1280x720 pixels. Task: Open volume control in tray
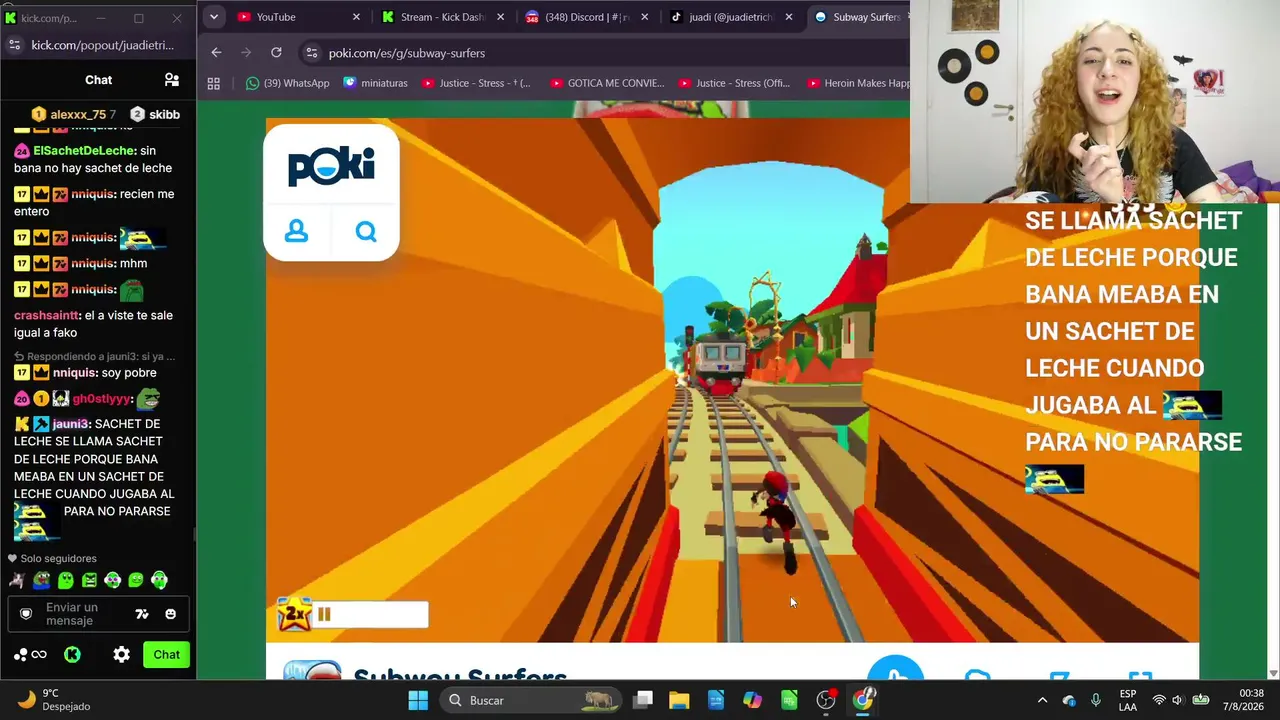tap(1178, 700)
